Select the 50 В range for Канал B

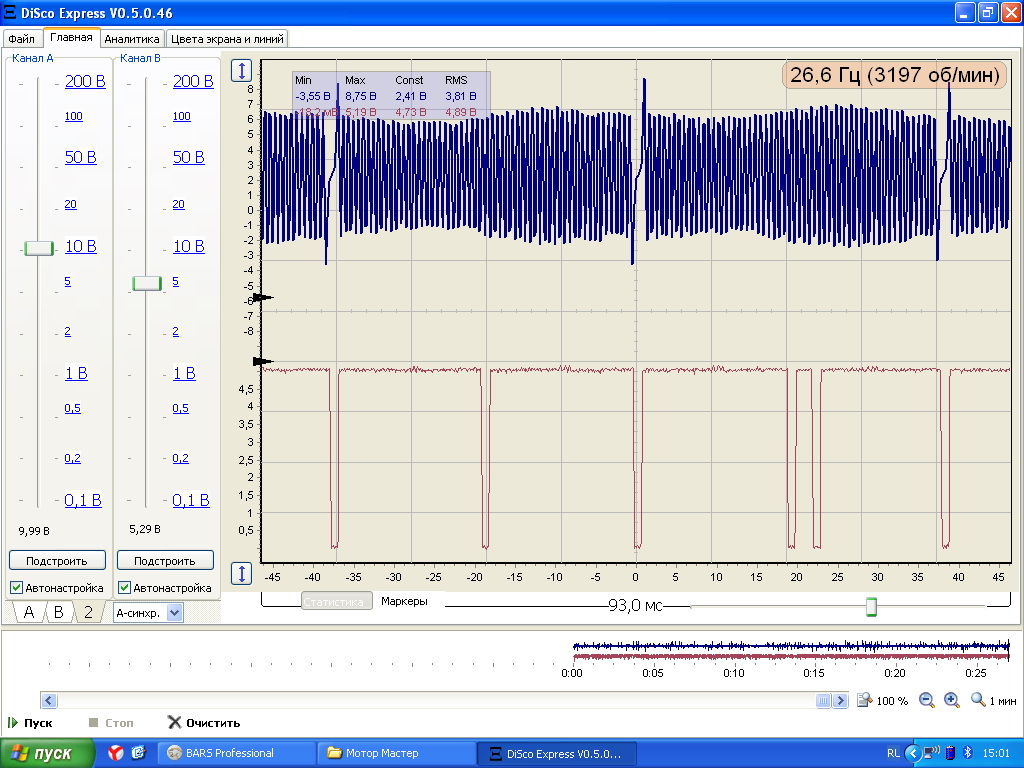(x=190, y=158)
